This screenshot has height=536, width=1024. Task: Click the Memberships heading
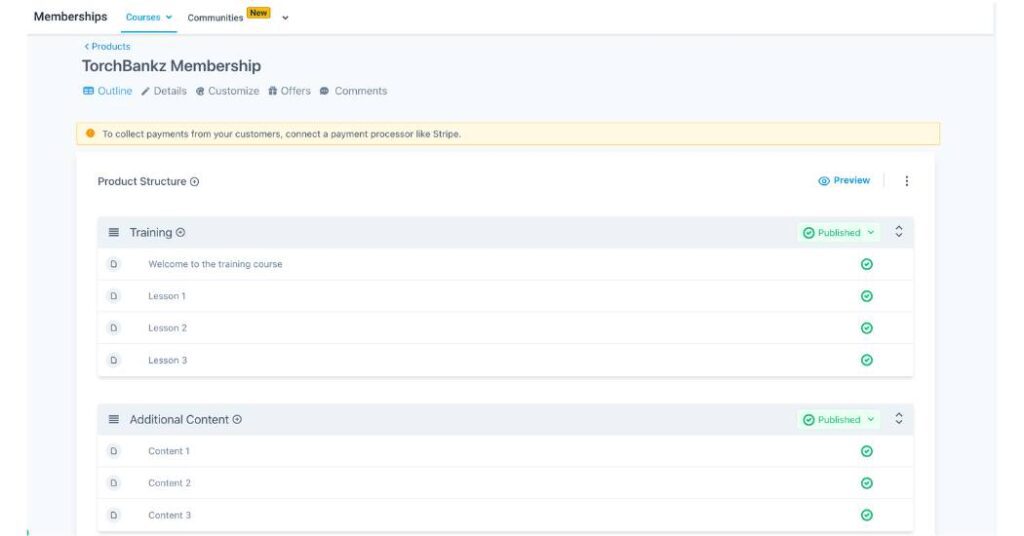71,16
